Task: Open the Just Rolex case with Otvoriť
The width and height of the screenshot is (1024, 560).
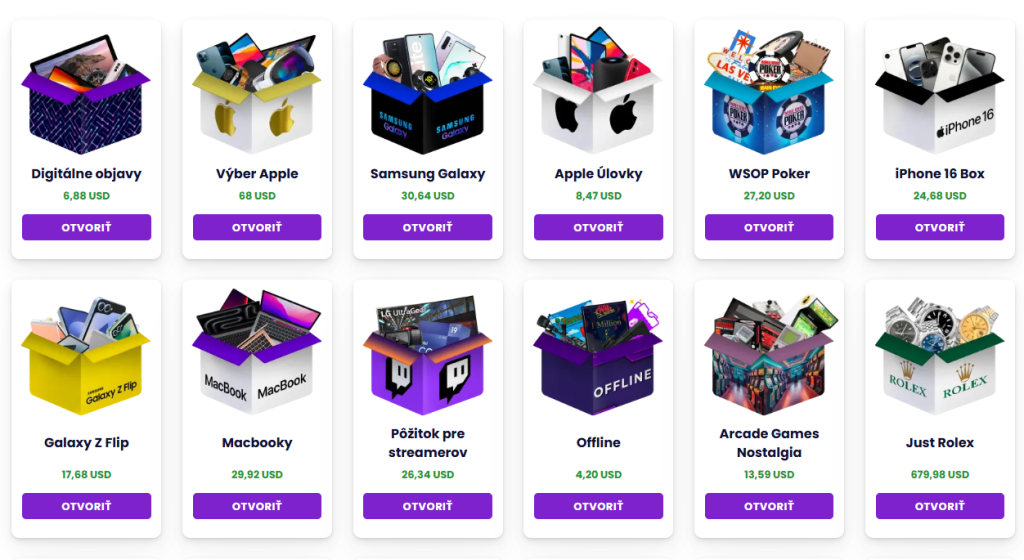Action: click(x=940, y=506)
